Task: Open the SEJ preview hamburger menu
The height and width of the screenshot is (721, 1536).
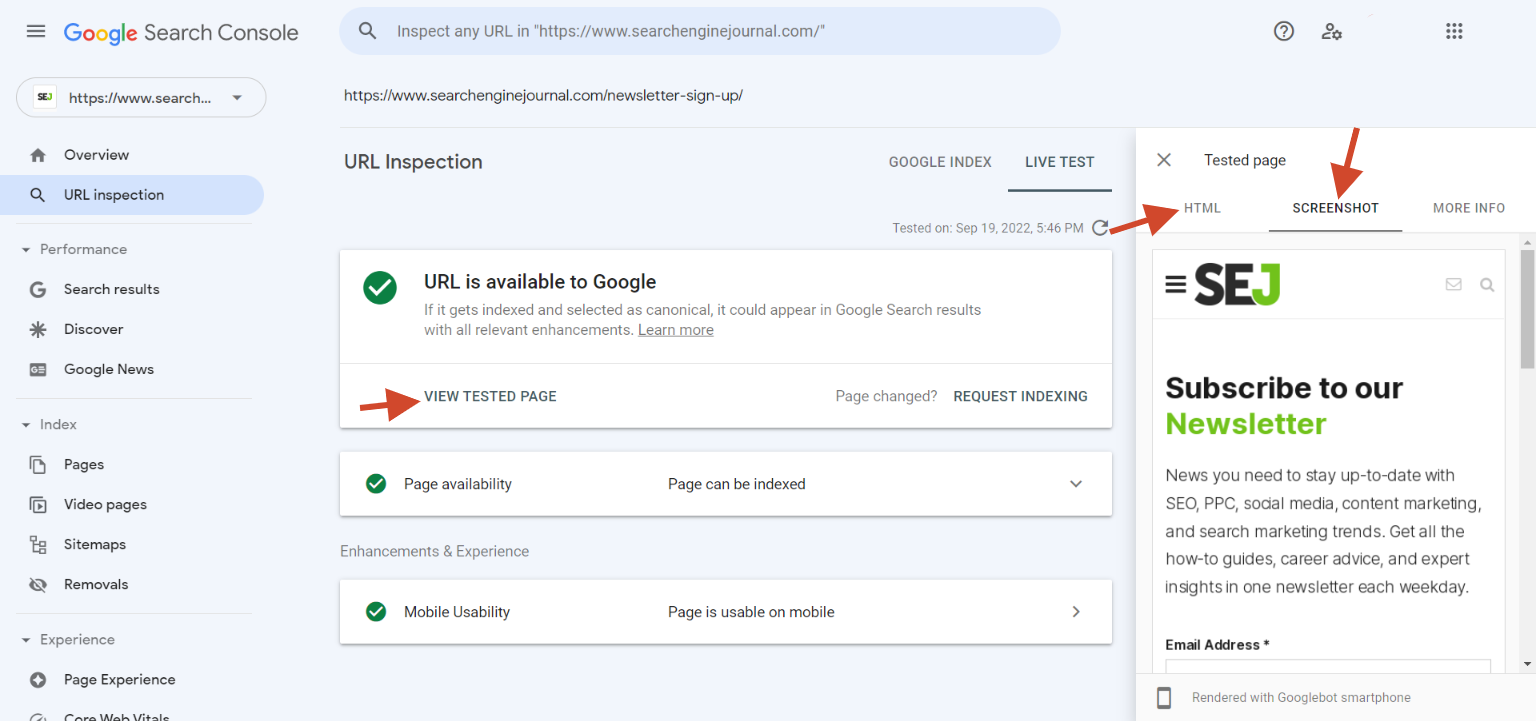Action: 1176,285
